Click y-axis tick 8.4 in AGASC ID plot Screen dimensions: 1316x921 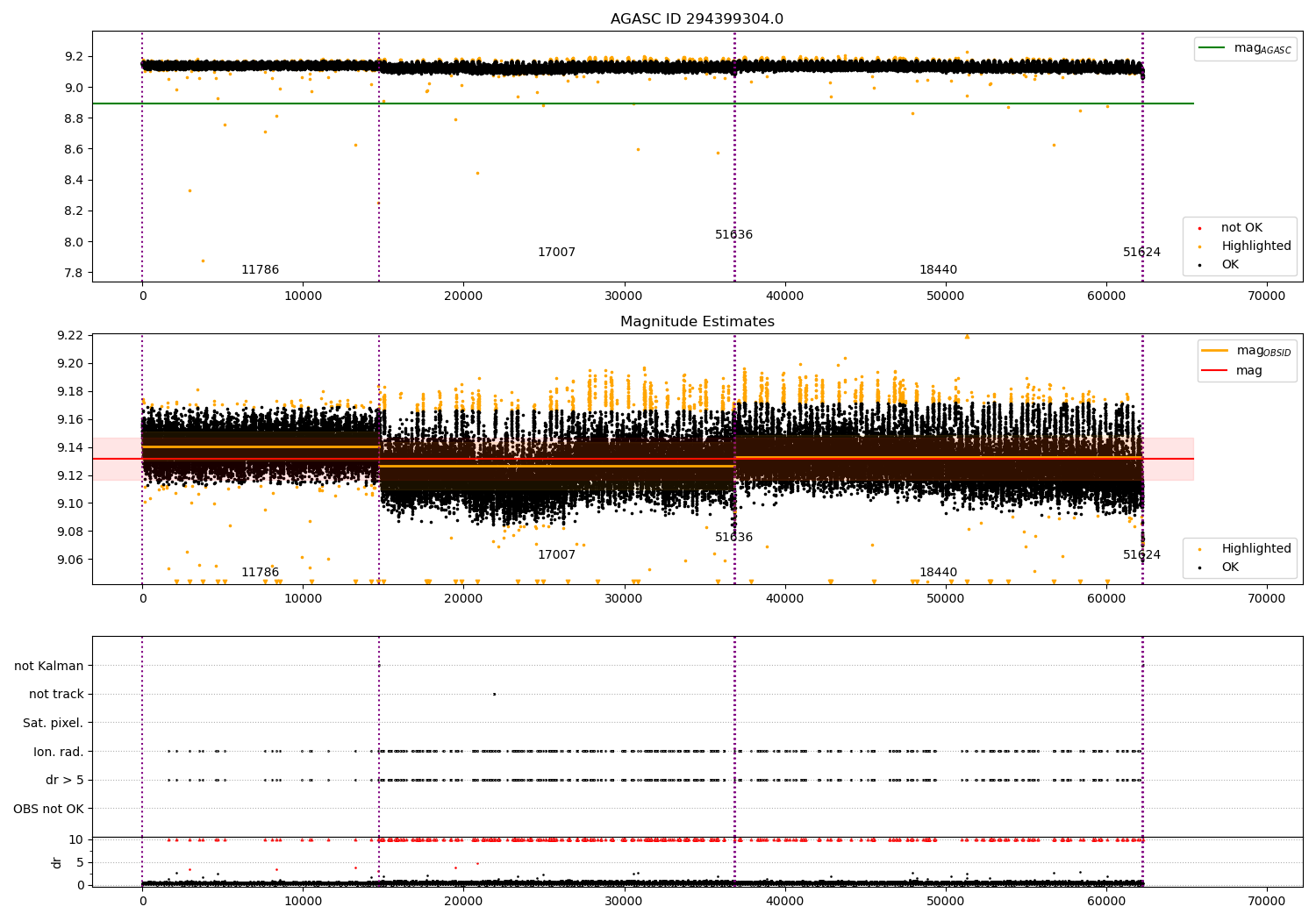[74, 181]
